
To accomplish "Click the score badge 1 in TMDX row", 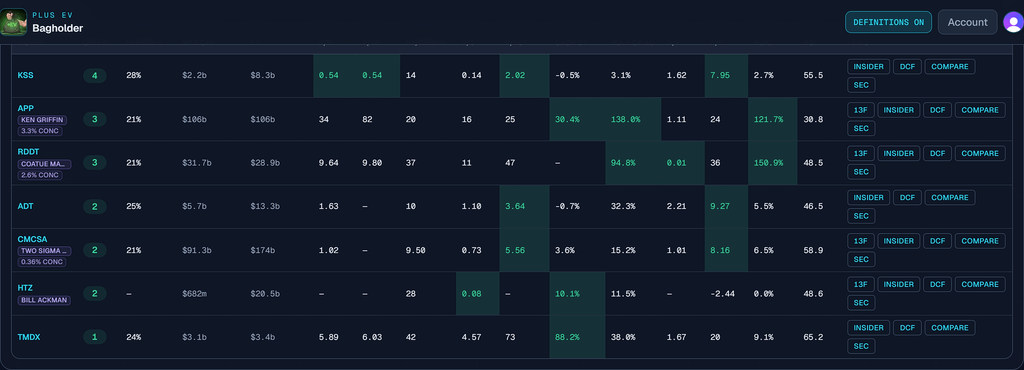I will (95, 337).
